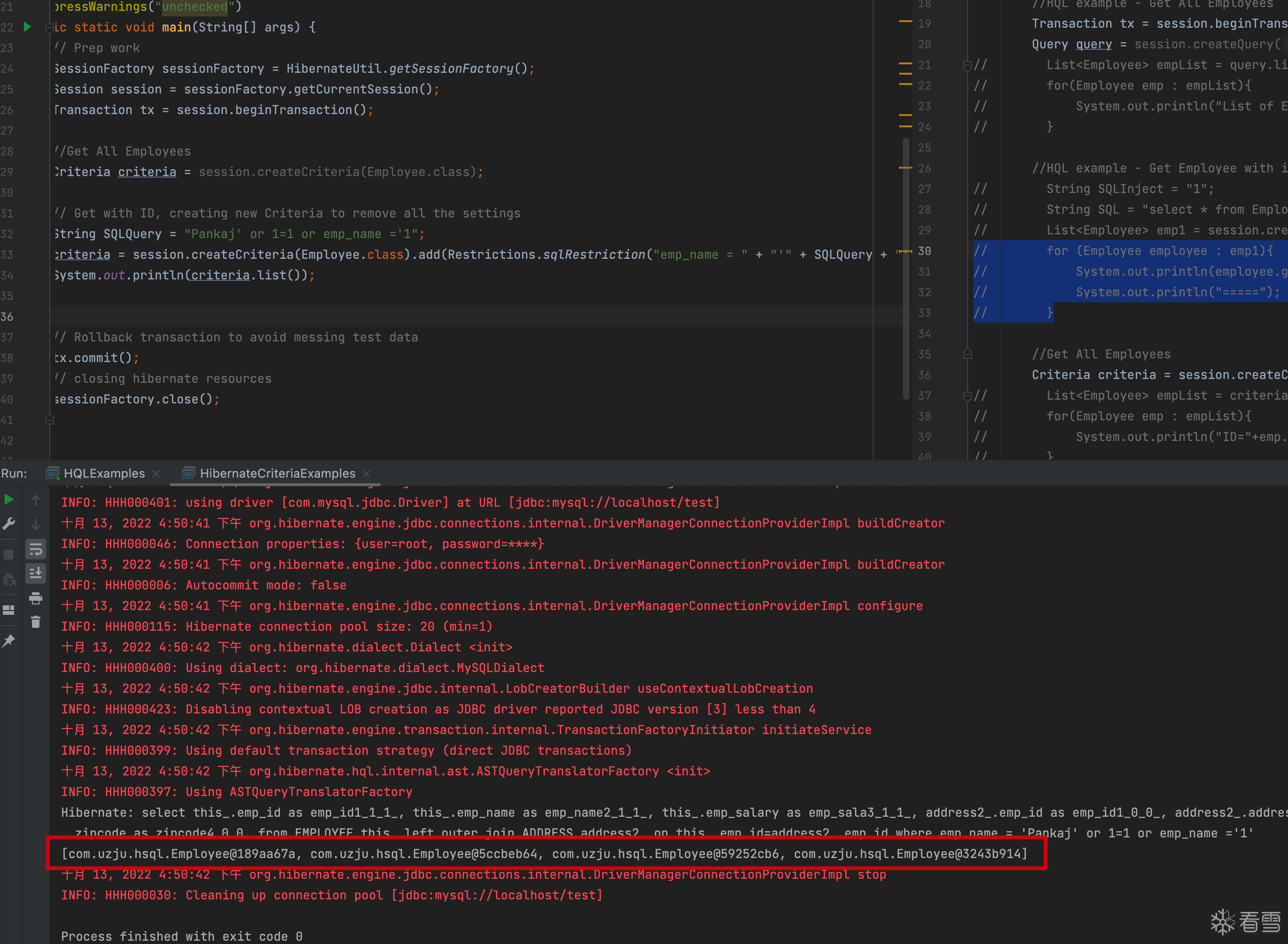Click the Pin Tab icon in Run panel
1288x944 pixels.
(x=8, y=641)
